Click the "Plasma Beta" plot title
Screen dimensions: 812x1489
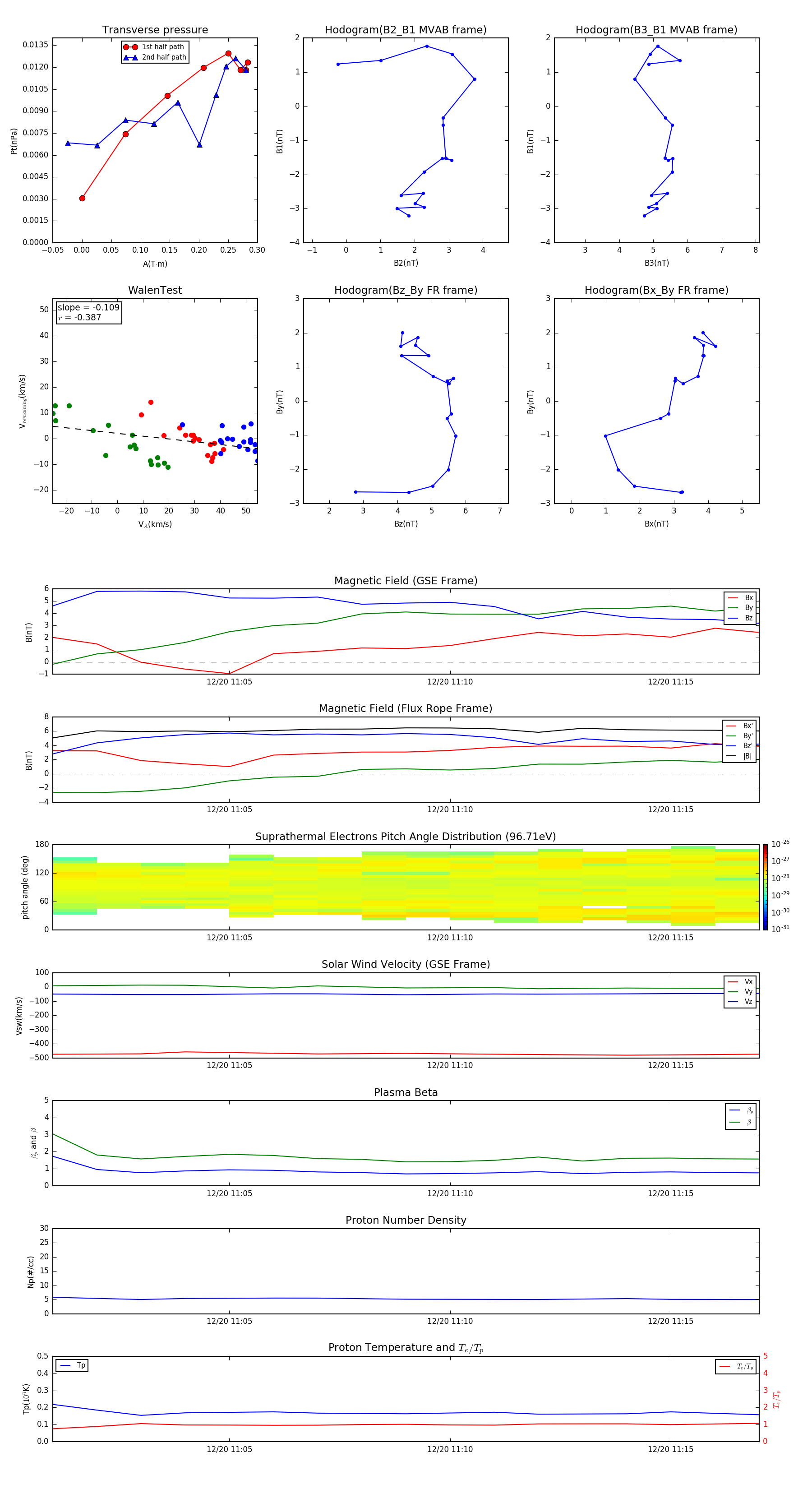coord(406,1093)
